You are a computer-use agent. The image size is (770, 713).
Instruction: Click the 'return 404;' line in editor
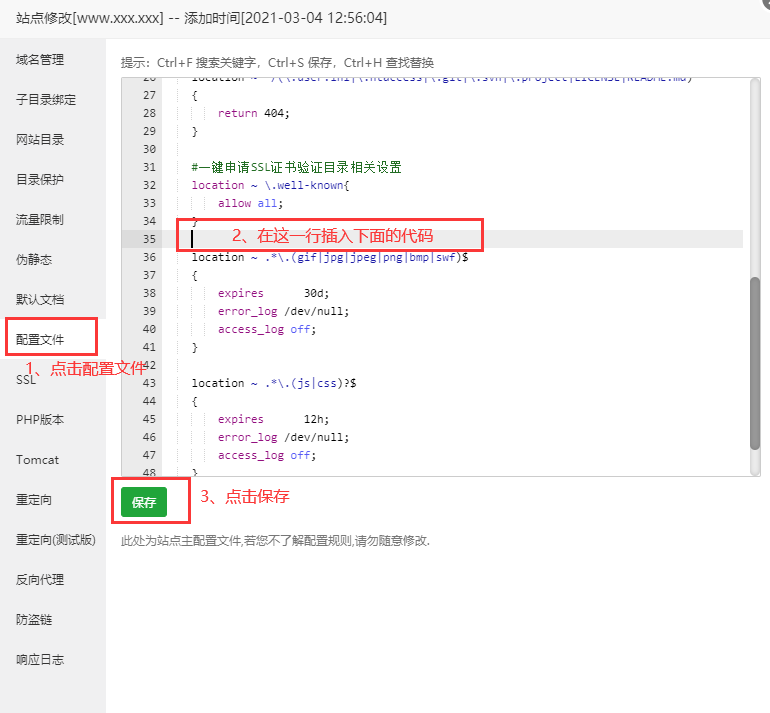coord(254,113)
